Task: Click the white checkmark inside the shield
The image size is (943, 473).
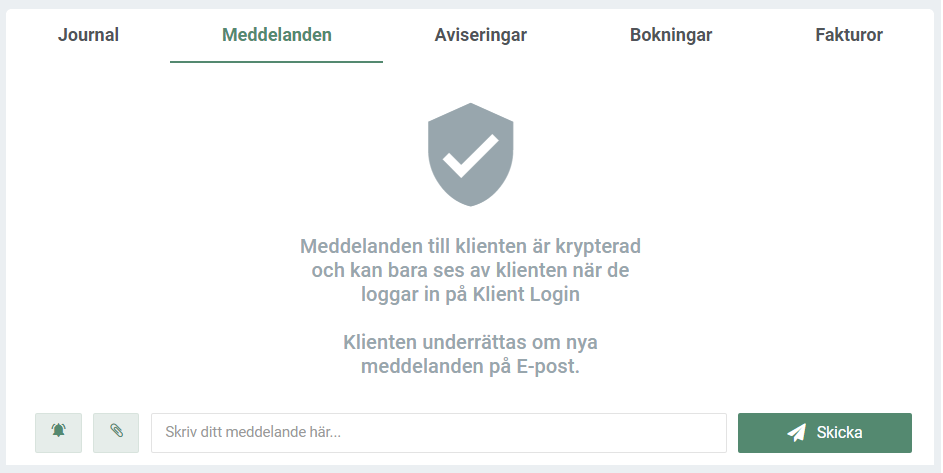Action: click(x=471, y=156)
